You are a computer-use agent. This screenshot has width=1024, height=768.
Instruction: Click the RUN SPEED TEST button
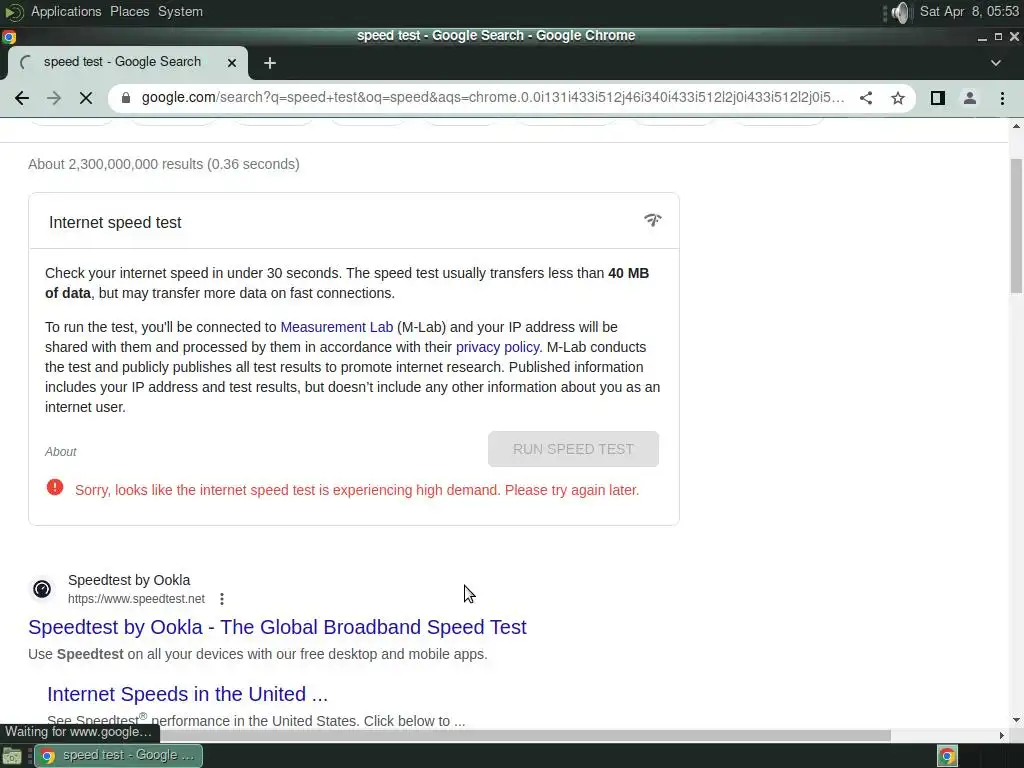[573, 449]
